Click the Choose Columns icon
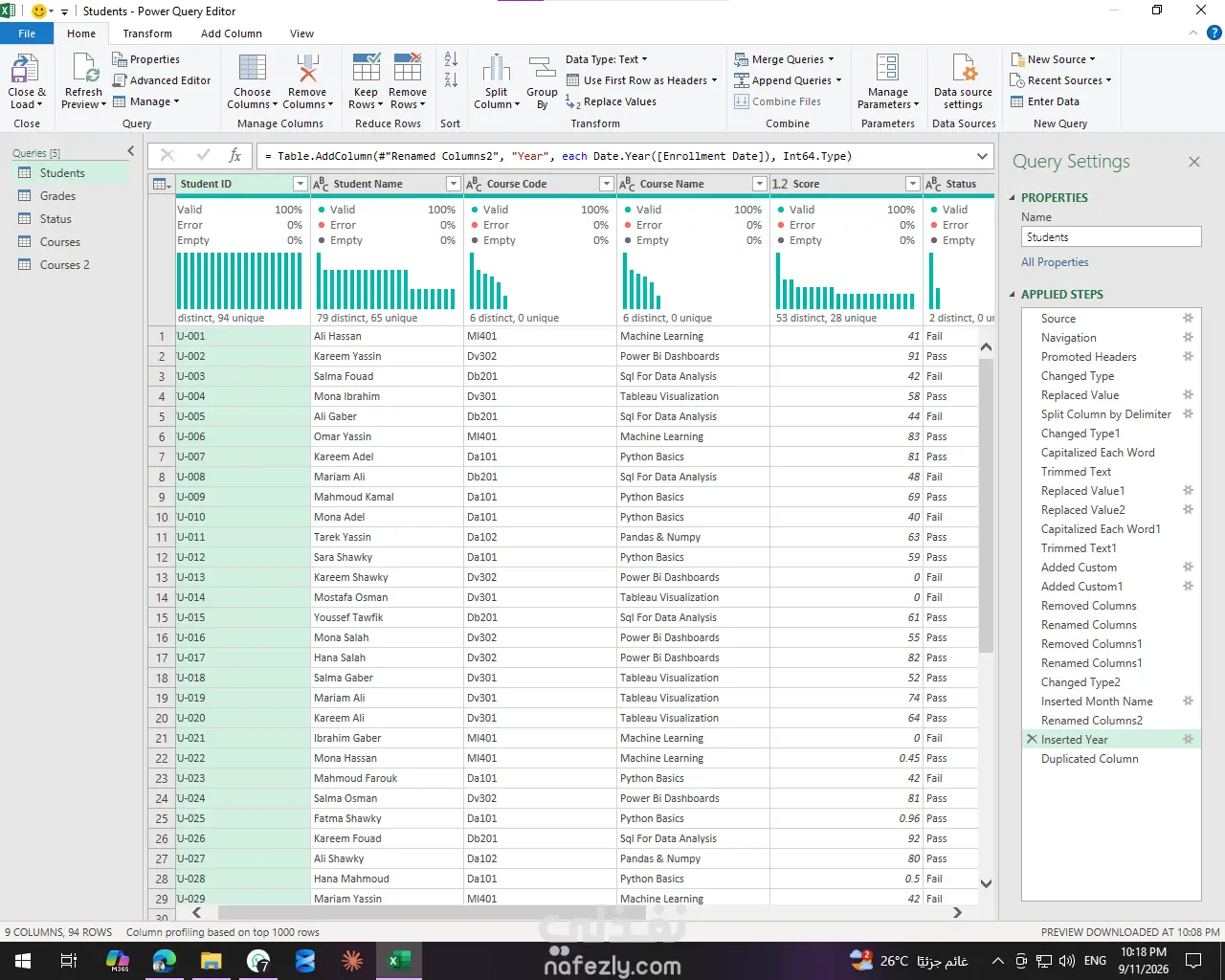 tap(253, 69)
